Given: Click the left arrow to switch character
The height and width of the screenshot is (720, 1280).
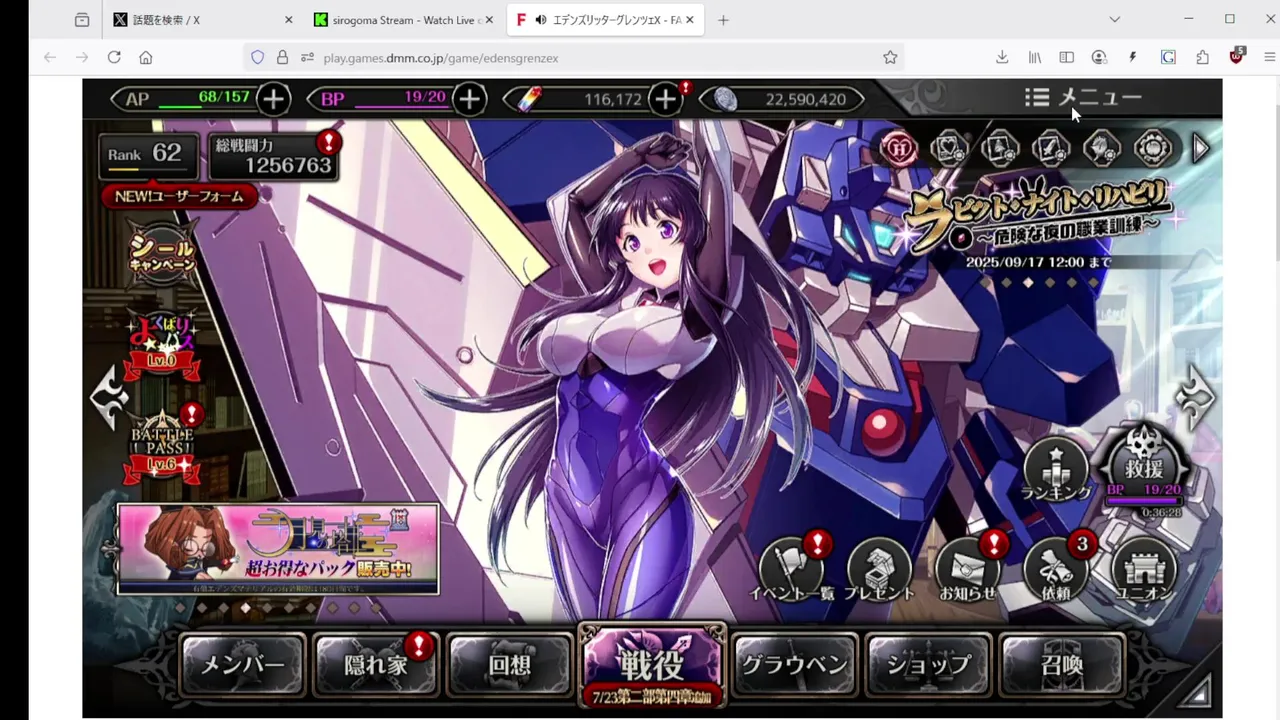Looking at the screenshot, I should click(x=109, y=396).
